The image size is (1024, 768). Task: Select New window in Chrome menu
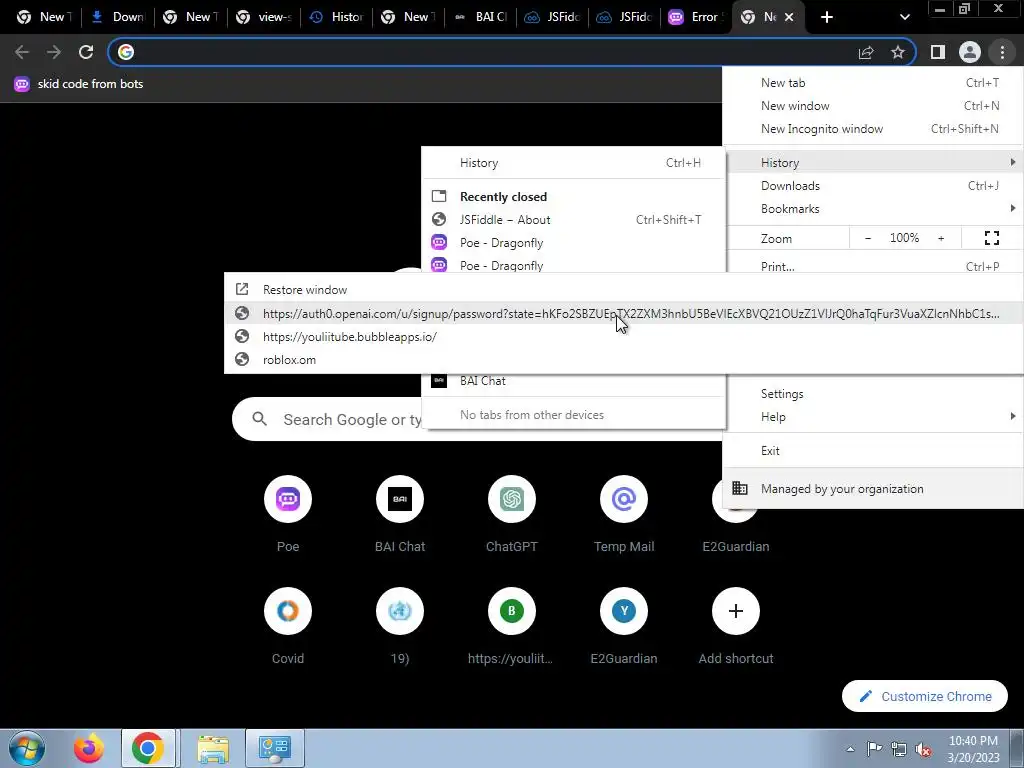[873, 106]
